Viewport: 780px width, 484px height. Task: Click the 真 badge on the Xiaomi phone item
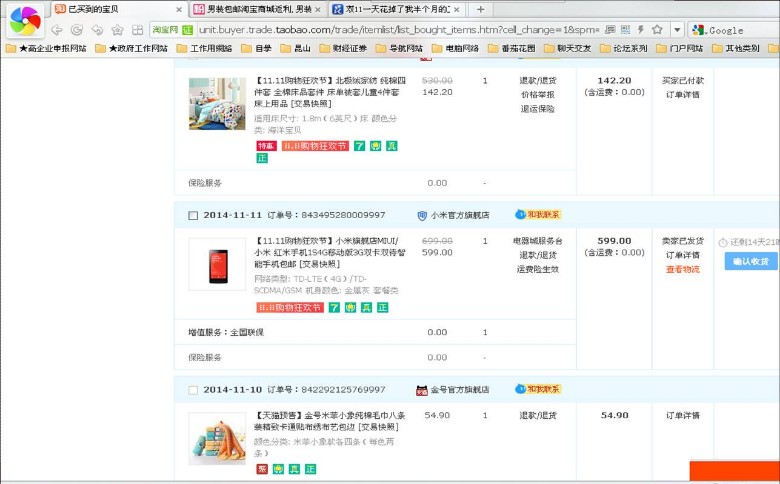coord(367,307)
